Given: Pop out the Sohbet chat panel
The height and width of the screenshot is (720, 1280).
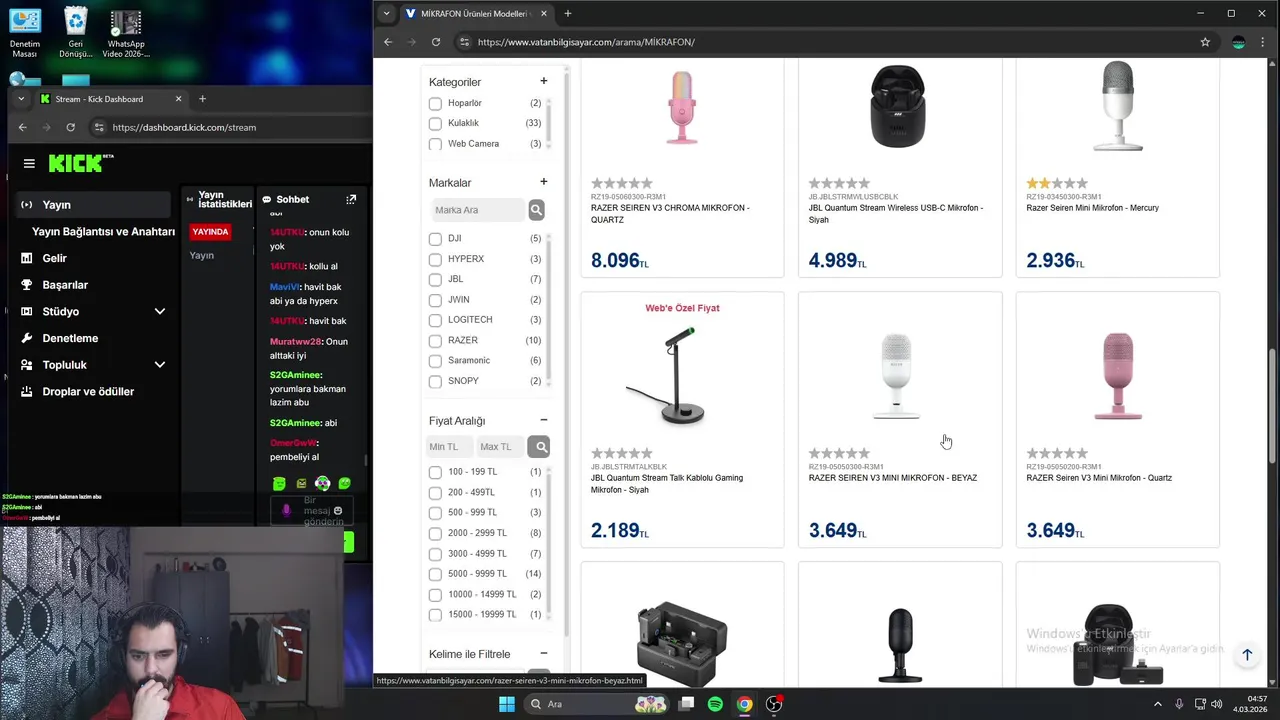Looking at the screenshot, I should point(351,199).
